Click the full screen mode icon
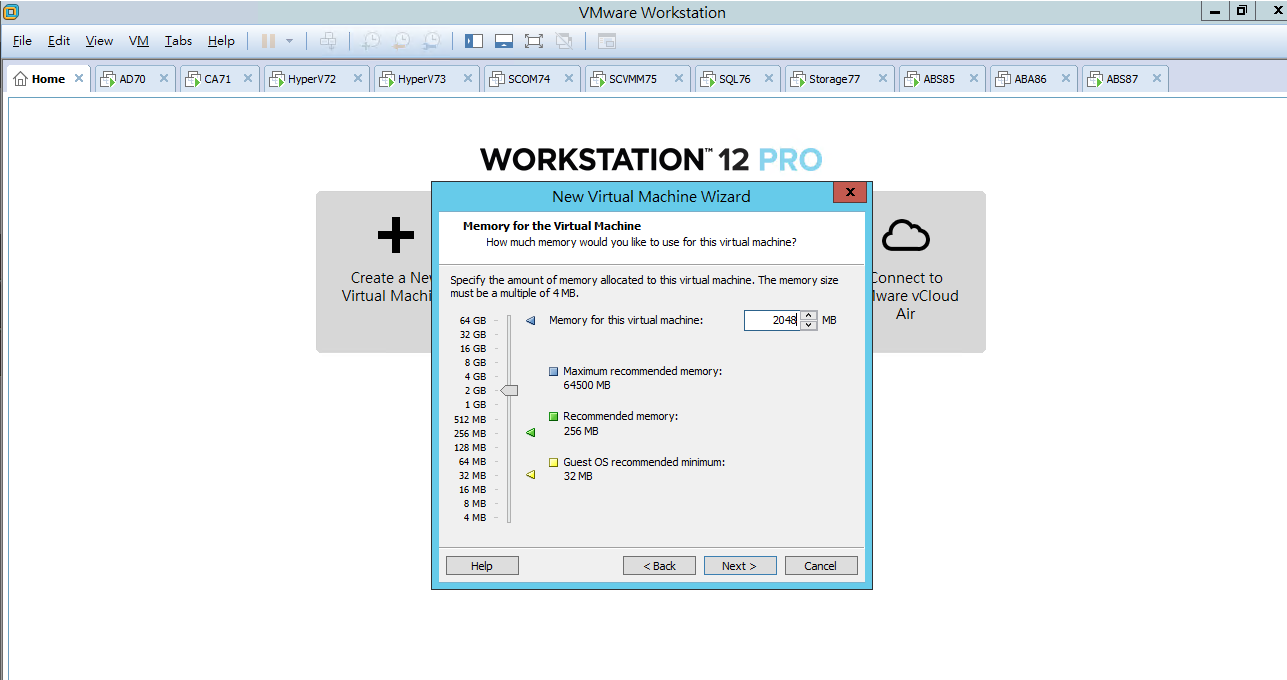The height and width of the screenshot is (680, 1287). [x=534, y=41]
